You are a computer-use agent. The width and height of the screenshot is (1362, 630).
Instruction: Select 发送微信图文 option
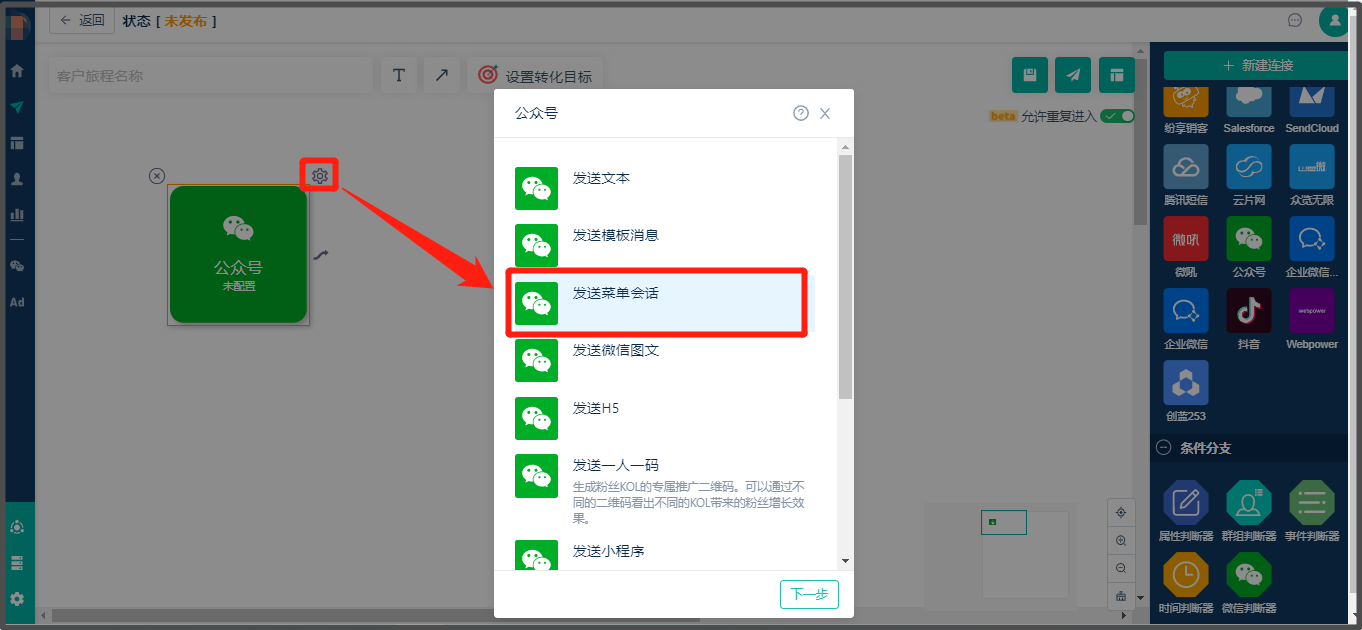662,360
